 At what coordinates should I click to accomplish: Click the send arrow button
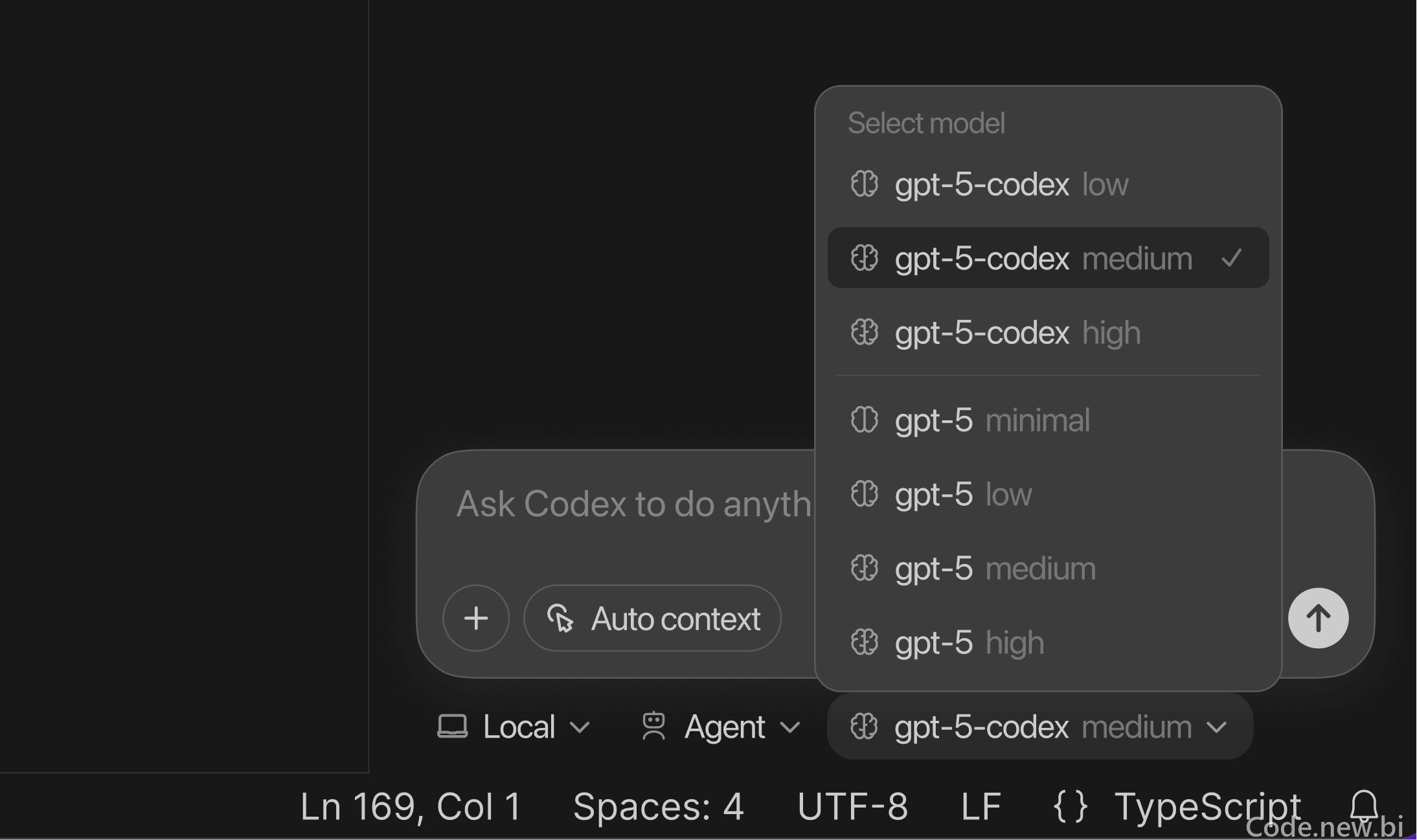pos(1318,618)
